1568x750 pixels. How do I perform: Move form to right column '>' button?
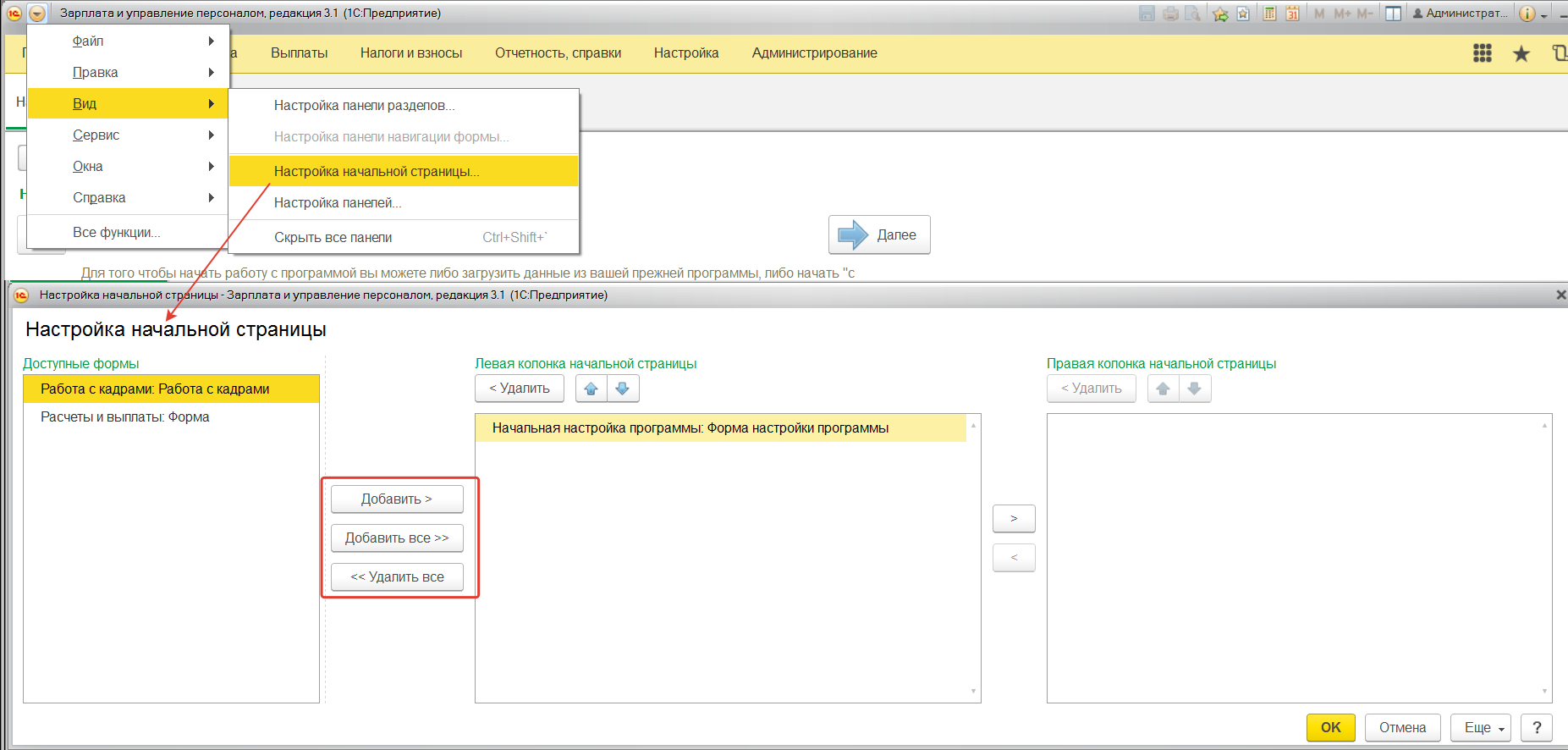point(1014,518)
